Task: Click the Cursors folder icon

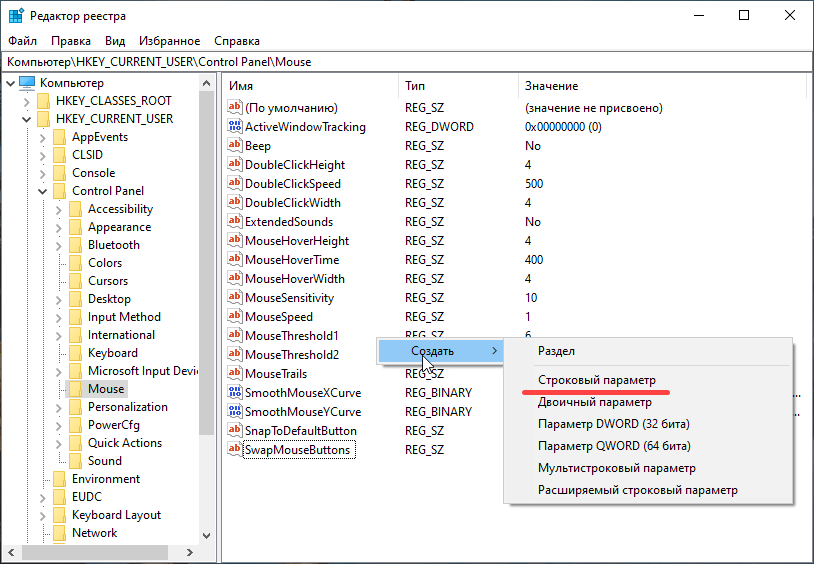Action: [x=75, y=281]
